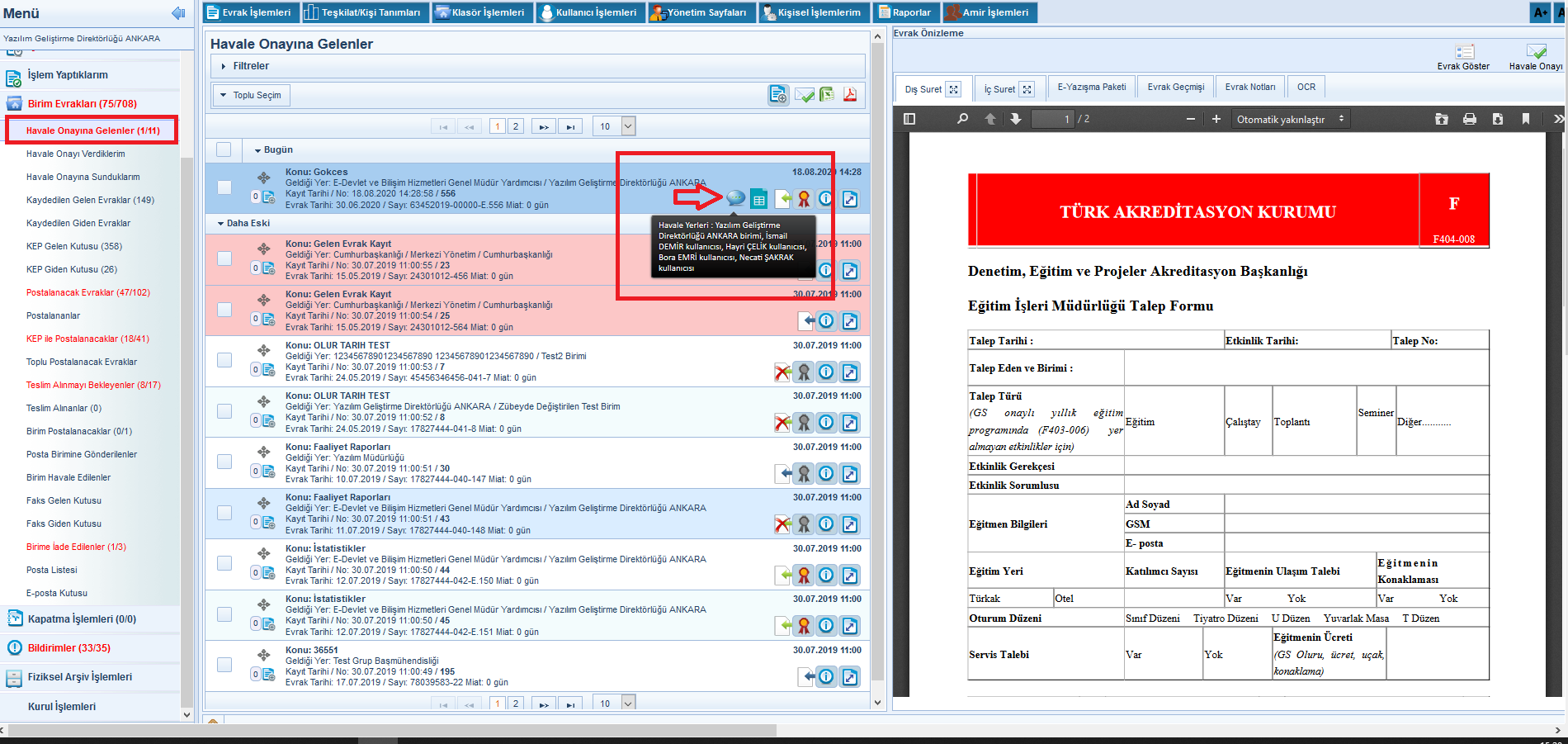The image size is (1568, 744).
Task: Tick the select-all checkbox in list header
Action: coord(224,149)
